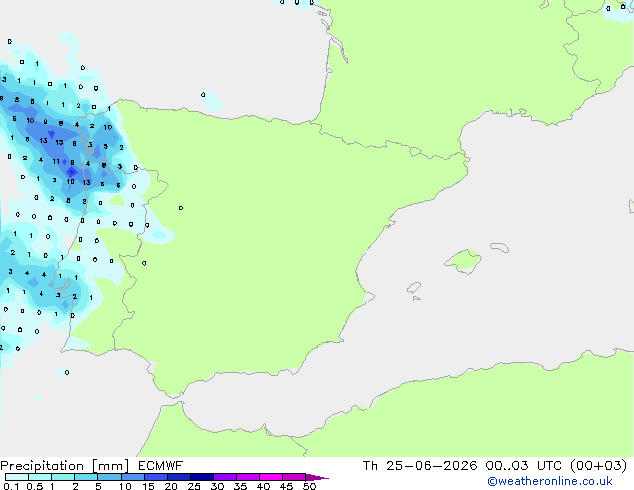Click the 40–45 mm magenta legend swatch
This screenshot has height=490, width=634.
click(x=271, y=477)
